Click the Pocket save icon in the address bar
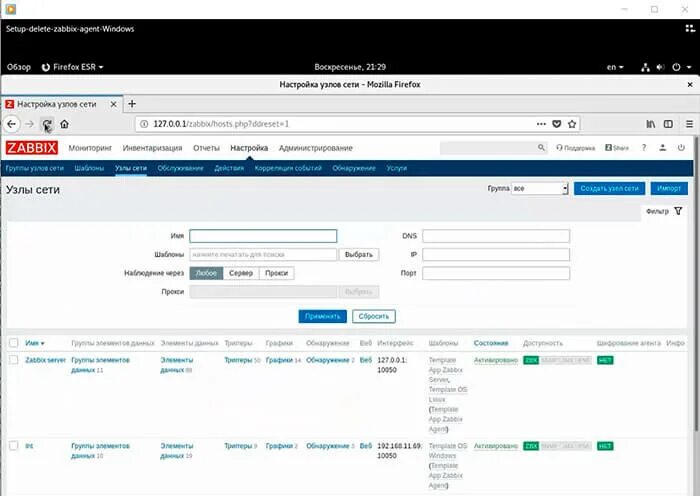The height and width of the screenshot is (496, 700). tap(557, 124)
